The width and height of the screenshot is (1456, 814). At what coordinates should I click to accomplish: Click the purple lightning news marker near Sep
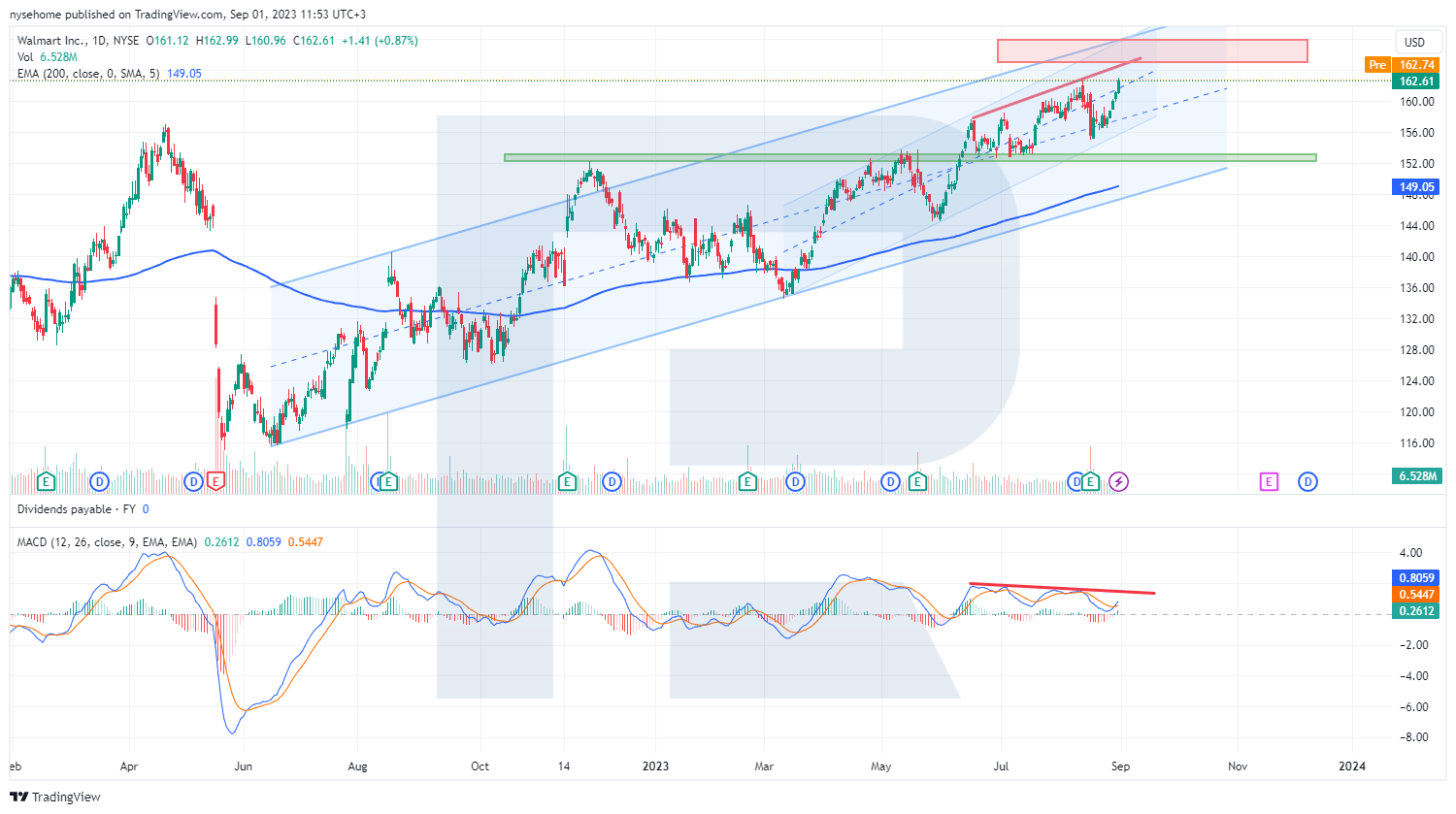(x=1119, y=481)
